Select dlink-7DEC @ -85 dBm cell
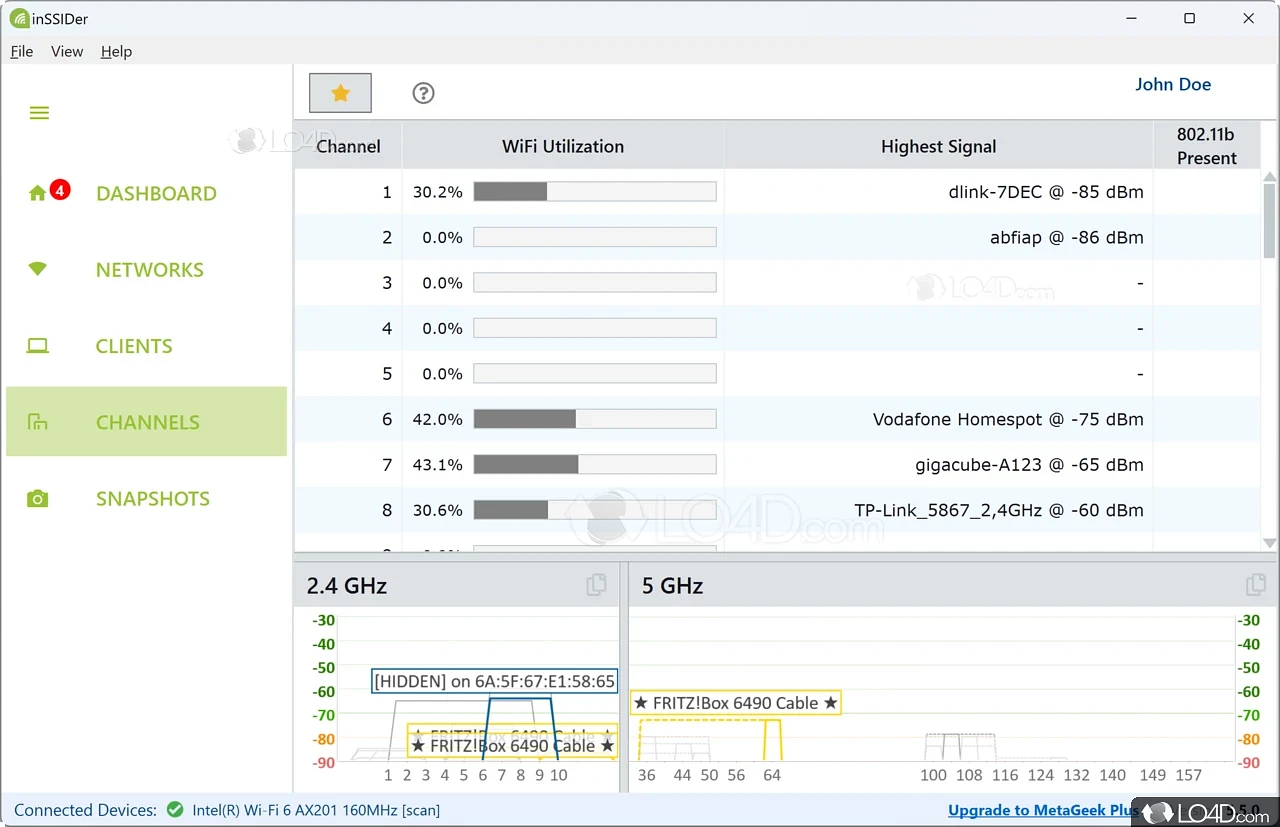Image resolution: width=1280 pixels, height=827 pixels. (x=1046, y=192)
